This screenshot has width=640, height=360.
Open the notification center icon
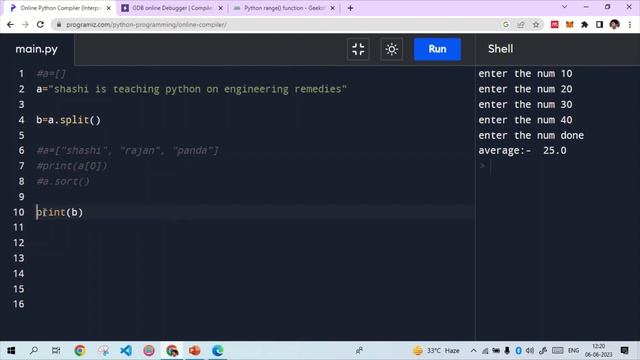[x=624, y=351]
